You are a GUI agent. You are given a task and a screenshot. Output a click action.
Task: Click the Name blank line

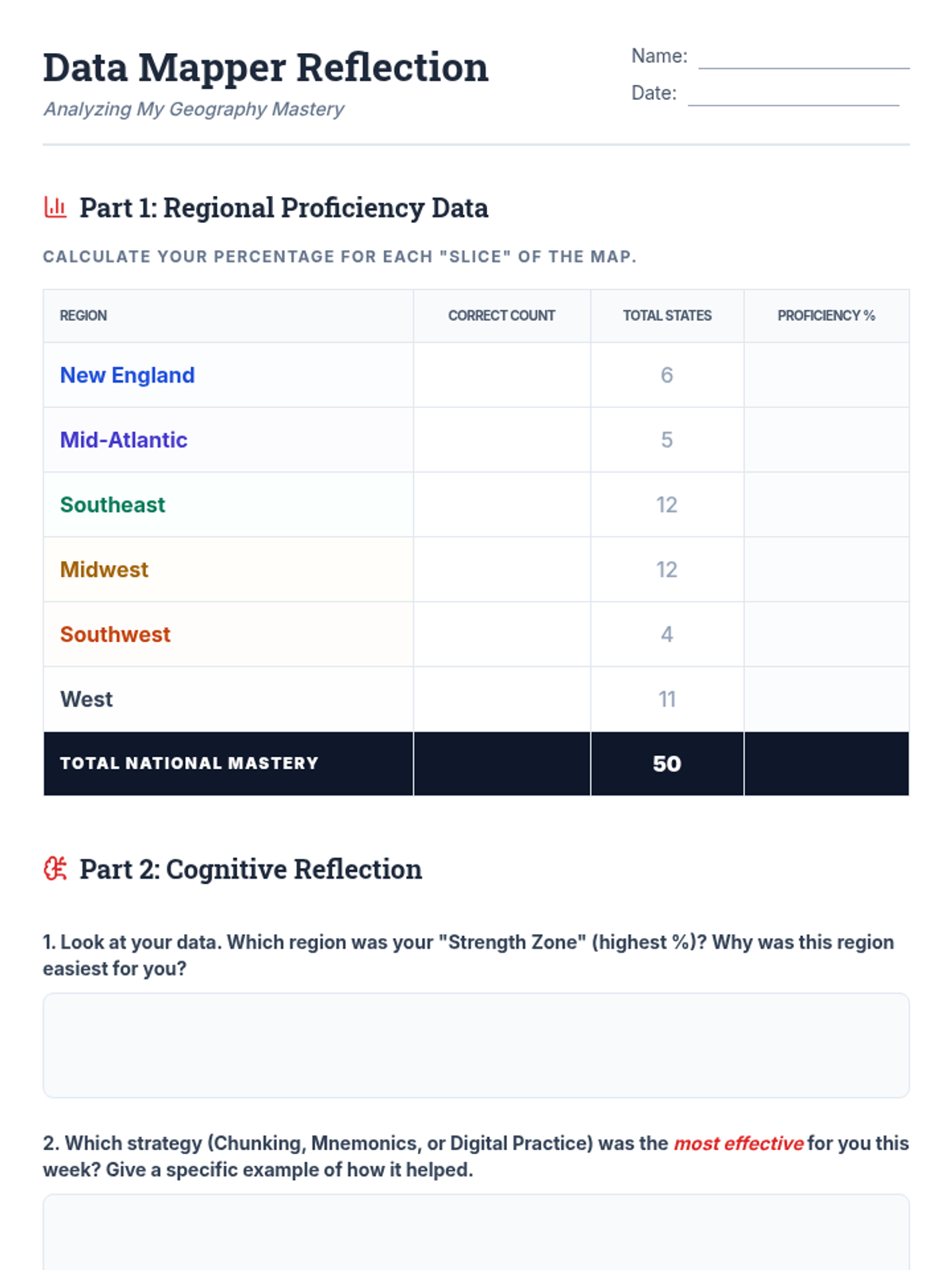803,59
